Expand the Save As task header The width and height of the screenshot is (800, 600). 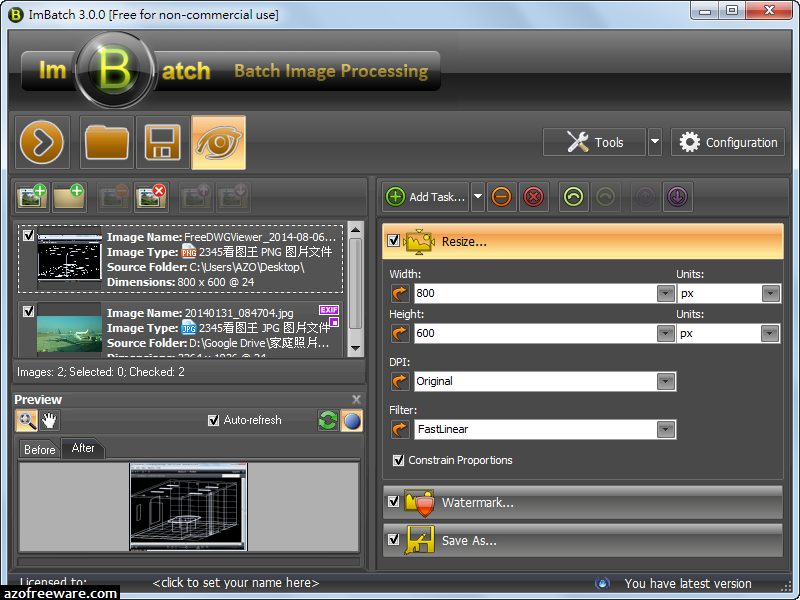583,540
